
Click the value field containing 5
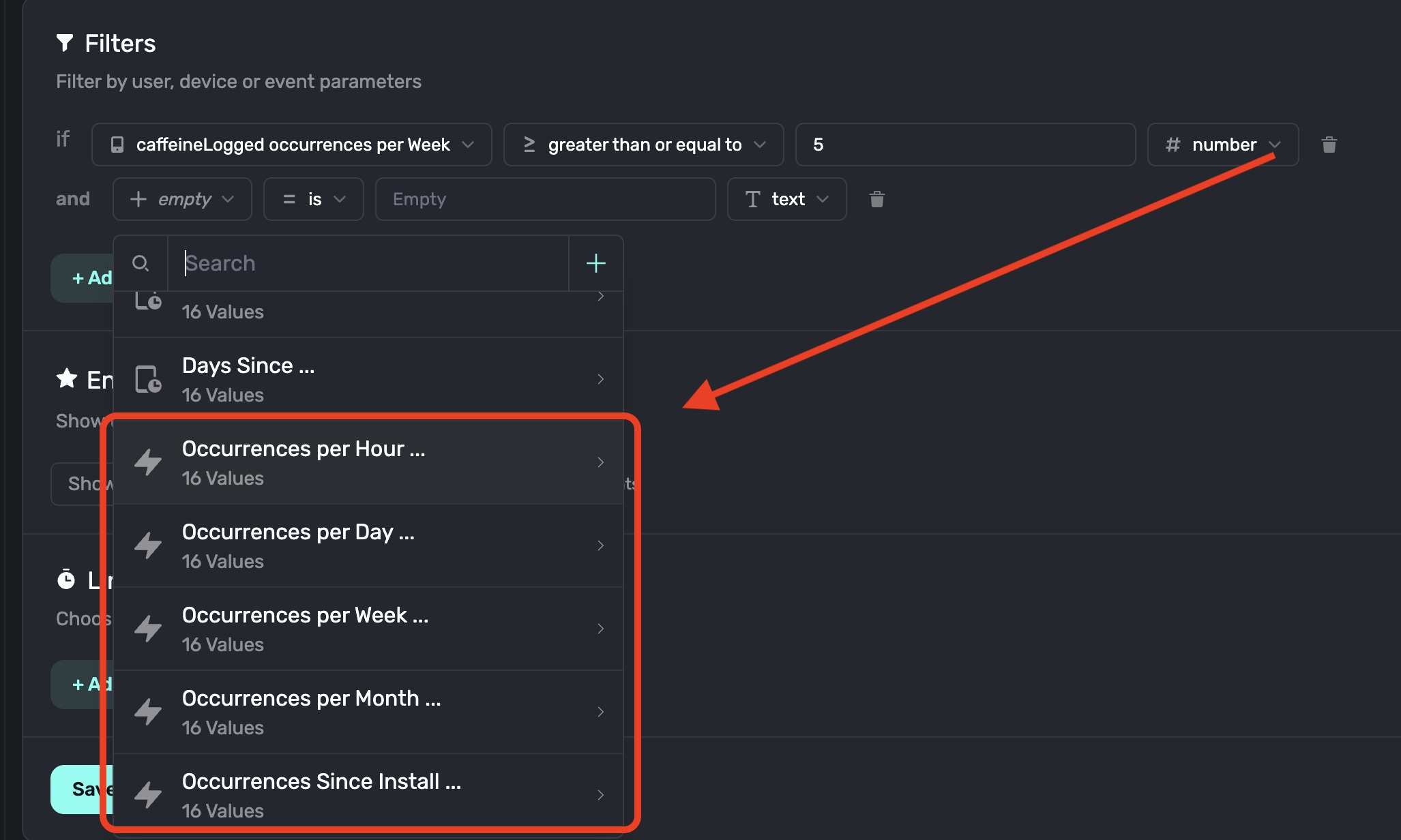click(964, 145)
